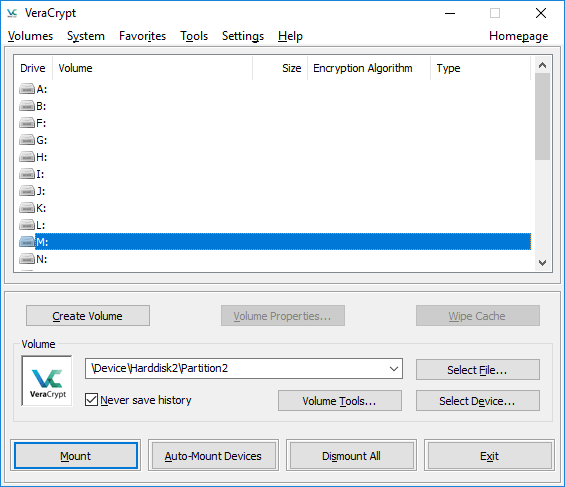Viewport: 565px width, 487px height.
Task: Click the Create Volume button
Action: tap(88, 316)
